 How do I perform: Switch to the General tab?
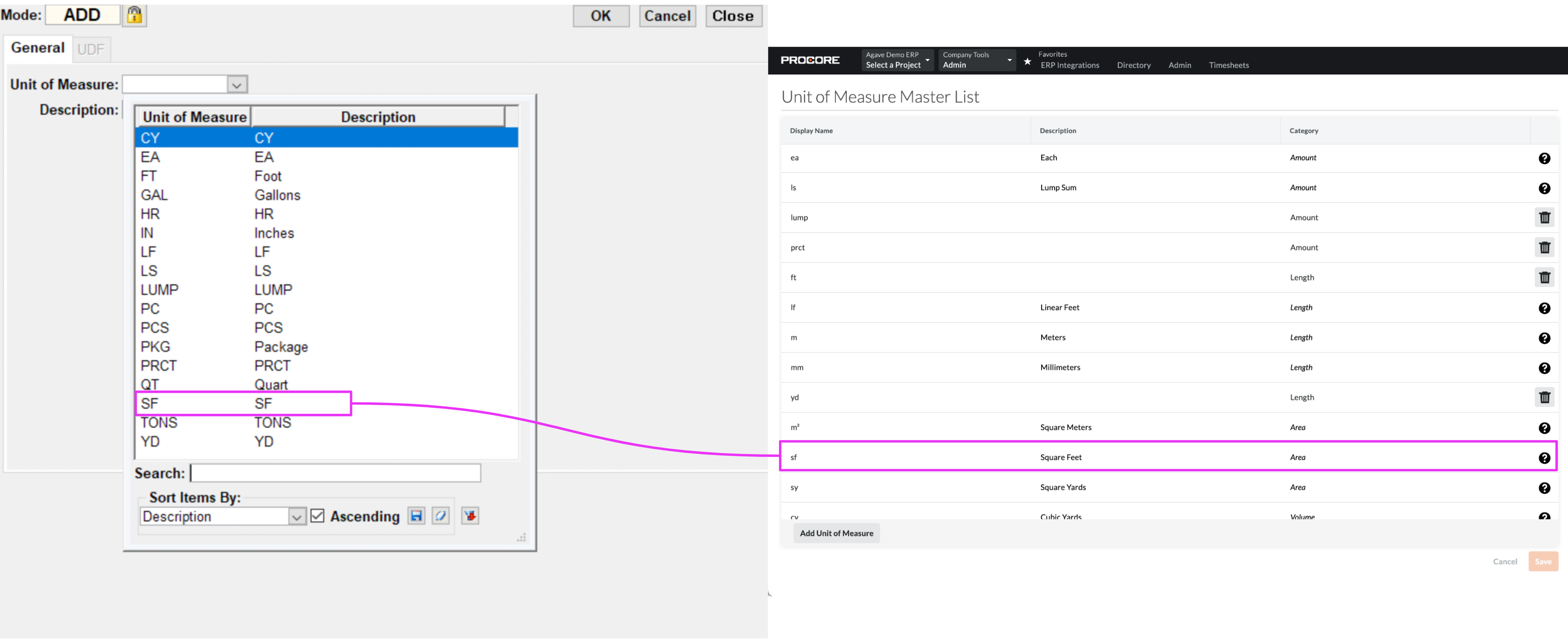[38, 47]
